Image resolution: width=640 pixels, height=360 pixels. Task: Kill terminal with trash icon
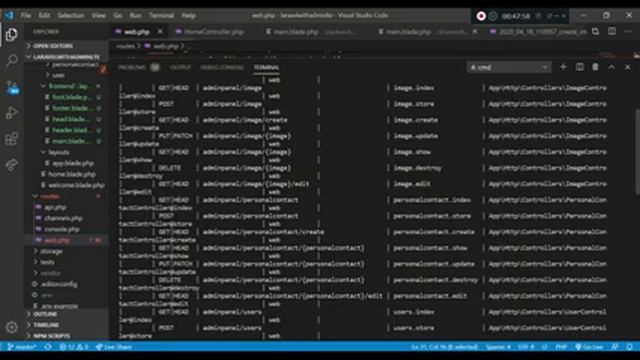tap(595, 67)
